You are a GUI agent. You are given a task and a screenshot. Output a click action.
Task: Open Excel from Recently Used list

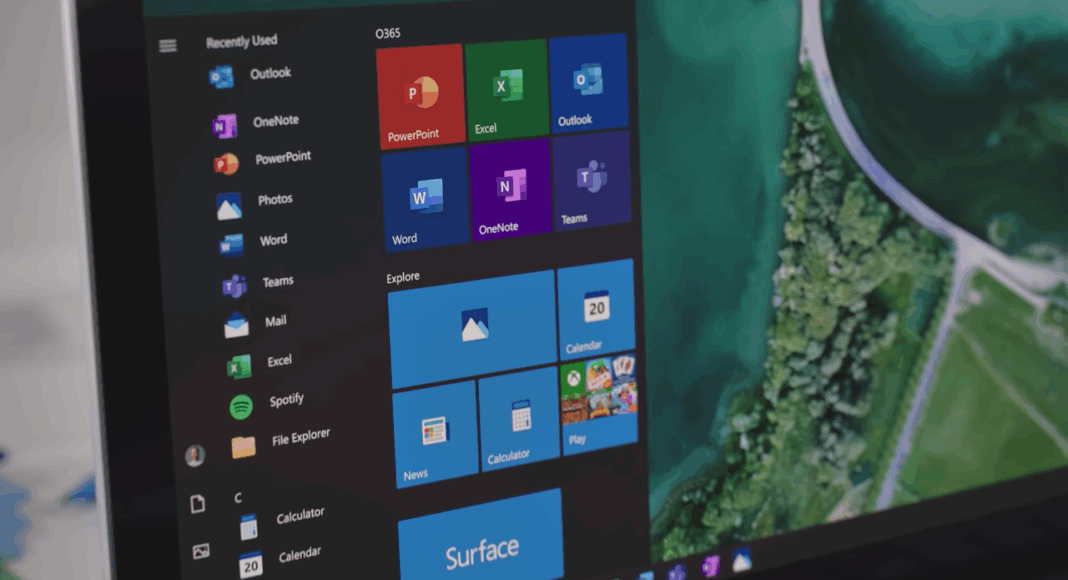(260, 364)
